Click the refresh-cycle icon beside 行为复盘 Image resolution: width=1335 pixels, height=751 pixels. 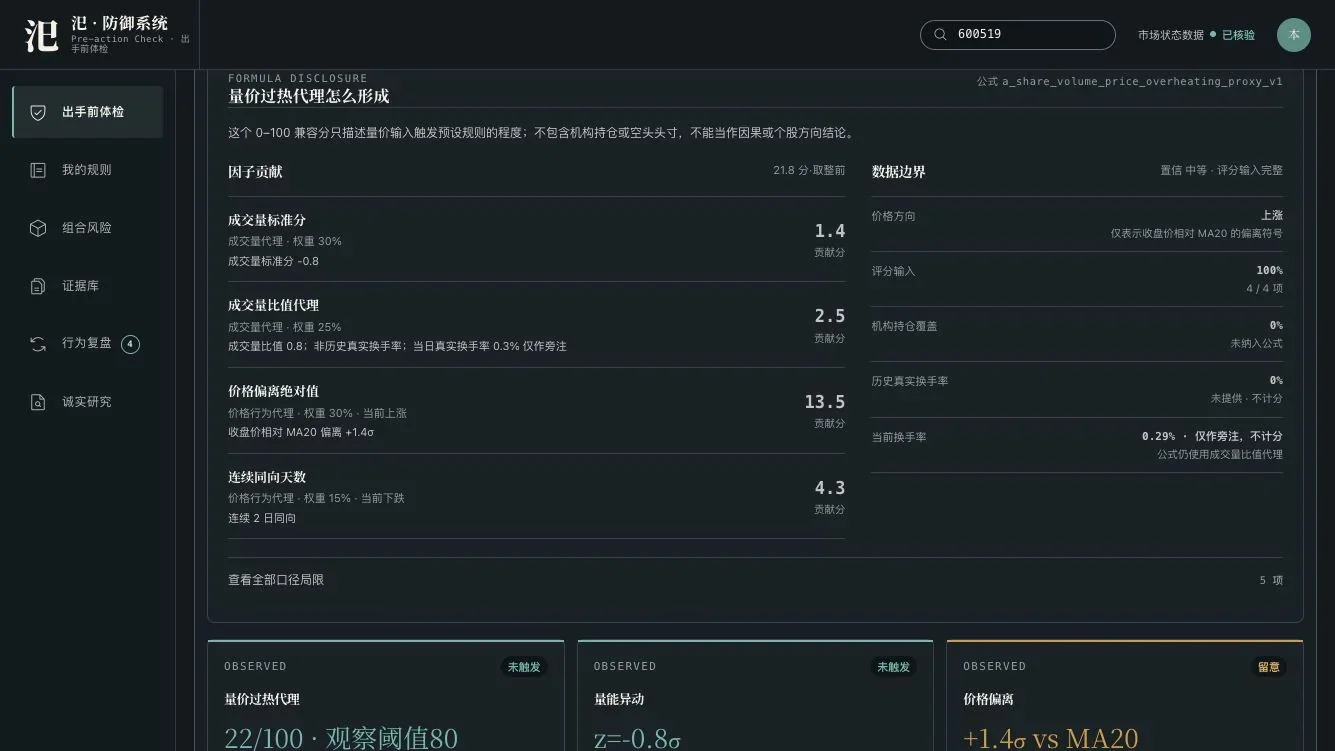tap(38, 344)
